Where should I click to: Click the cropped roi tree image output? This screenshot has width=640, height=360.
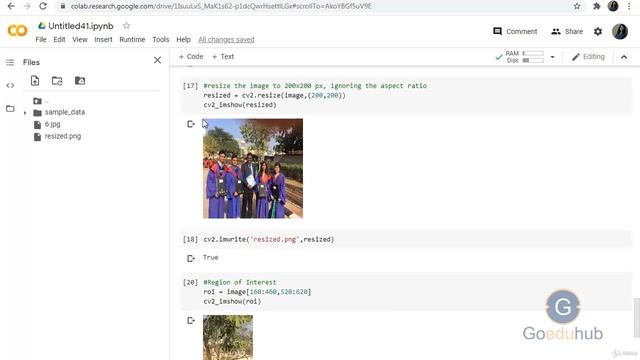coord(228,338)
